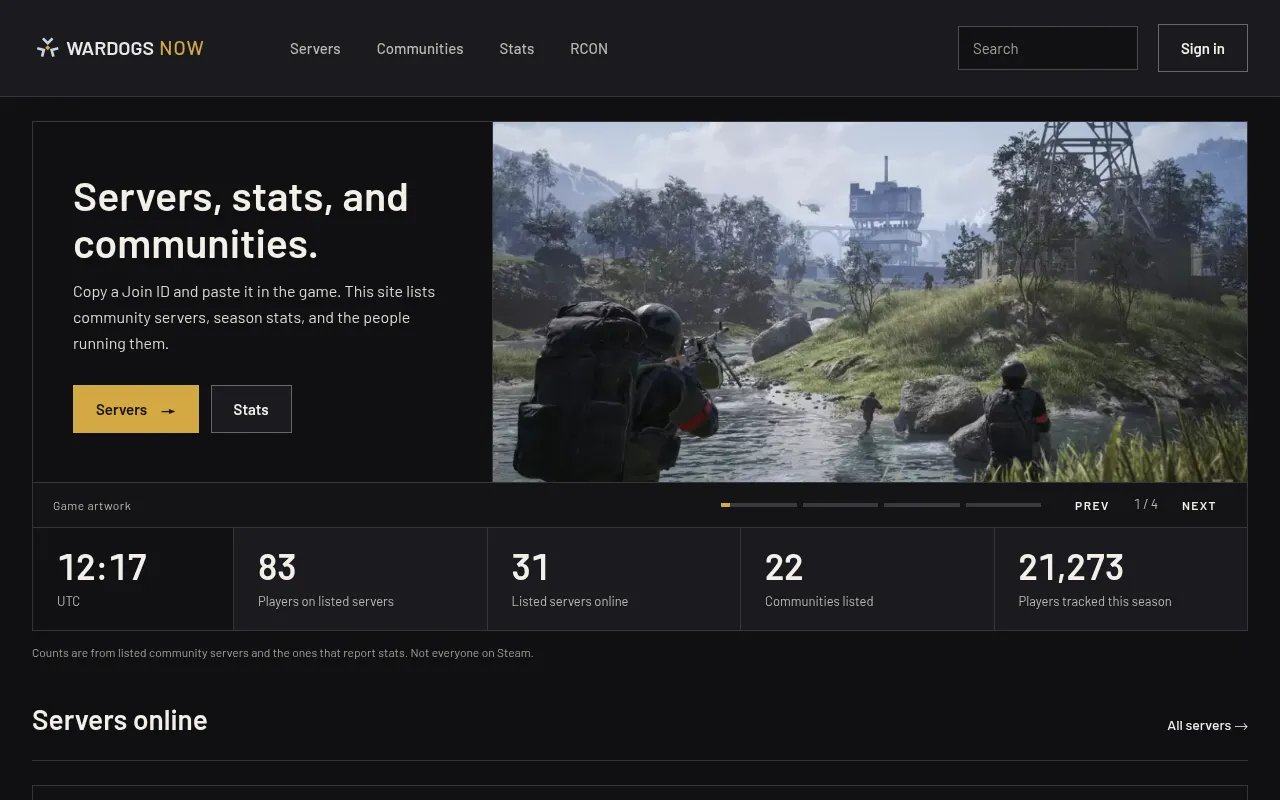Click the counts disclaimer footnote text
1280x800 pixels.
(283, 653)
